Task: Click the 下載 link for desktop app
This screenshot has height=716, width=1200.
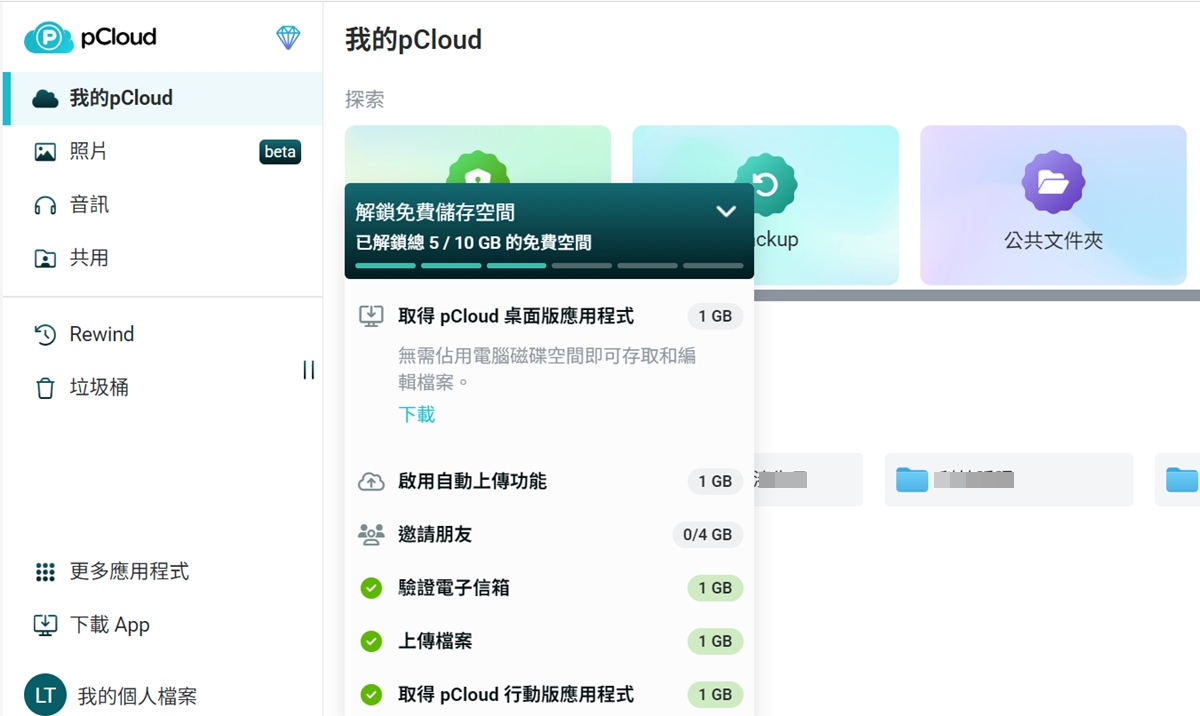Action: (x=416, y=414)
